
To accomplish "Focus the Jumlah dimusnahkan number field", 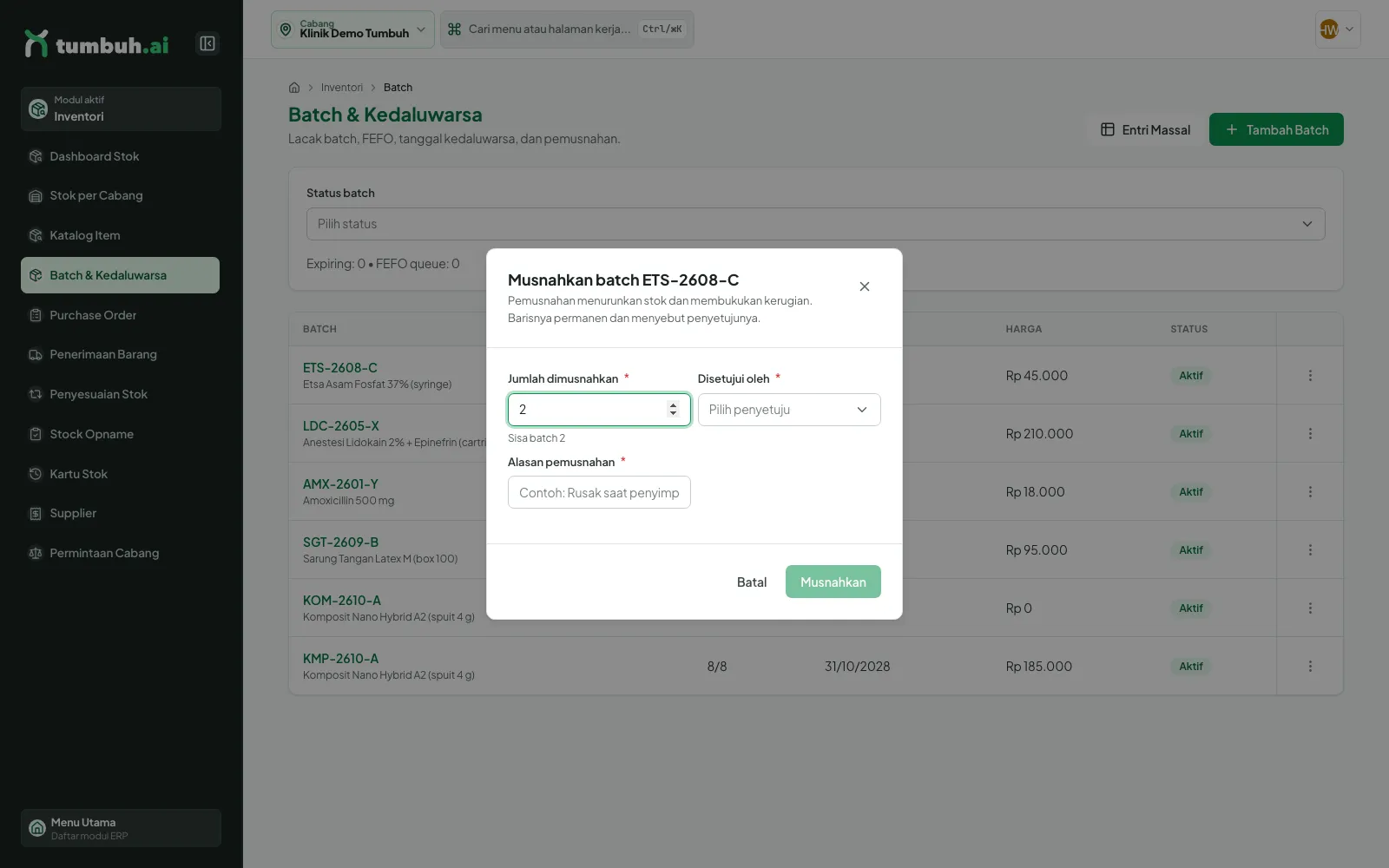I will [599, 410].
